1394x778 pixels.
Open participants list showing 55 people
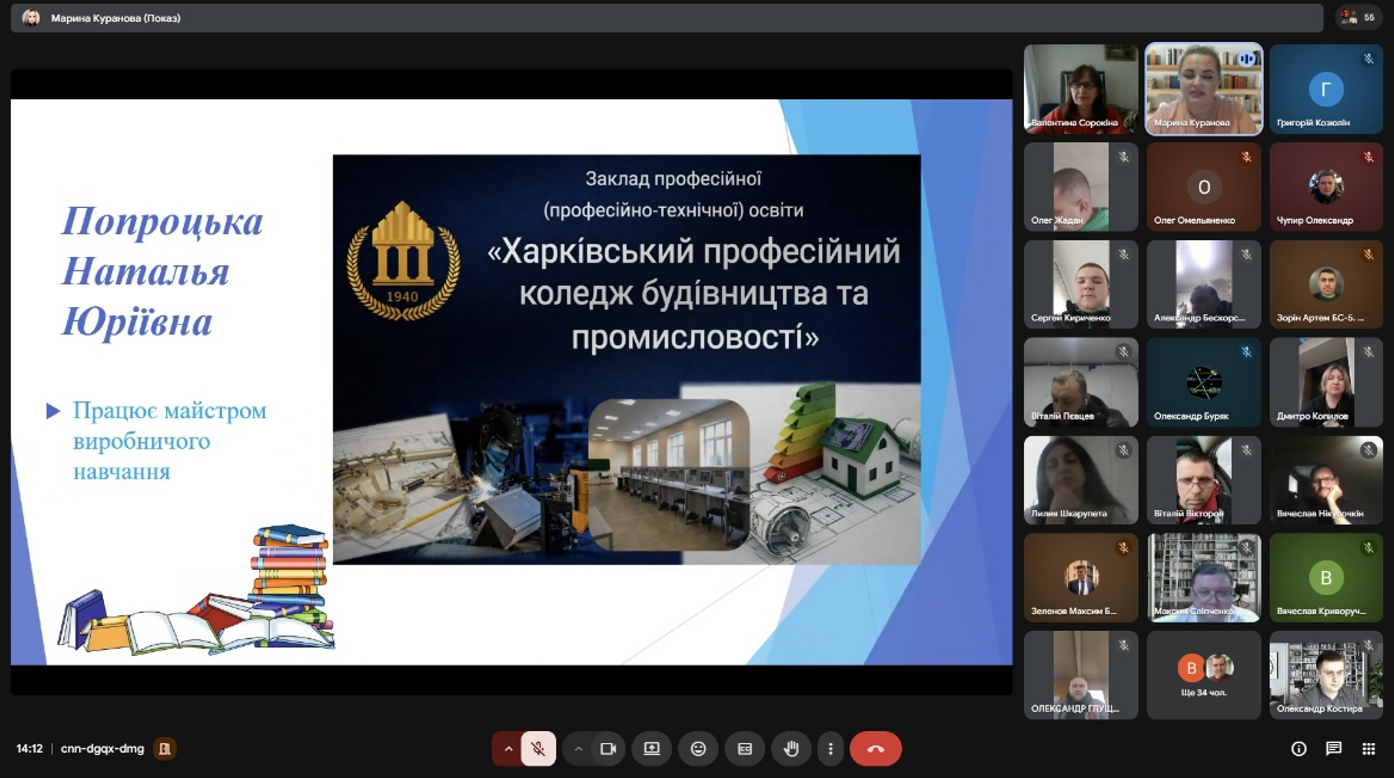click(x=1358, y=17)
